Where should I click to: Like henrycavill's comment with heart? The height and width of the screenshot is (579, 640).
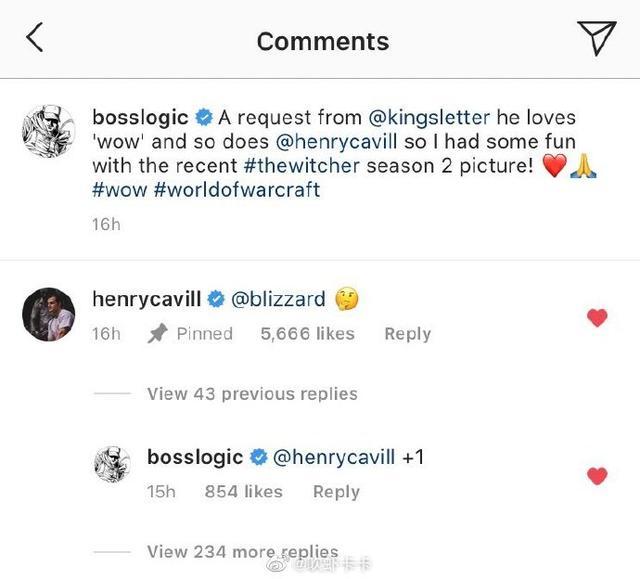coord(597,318)
